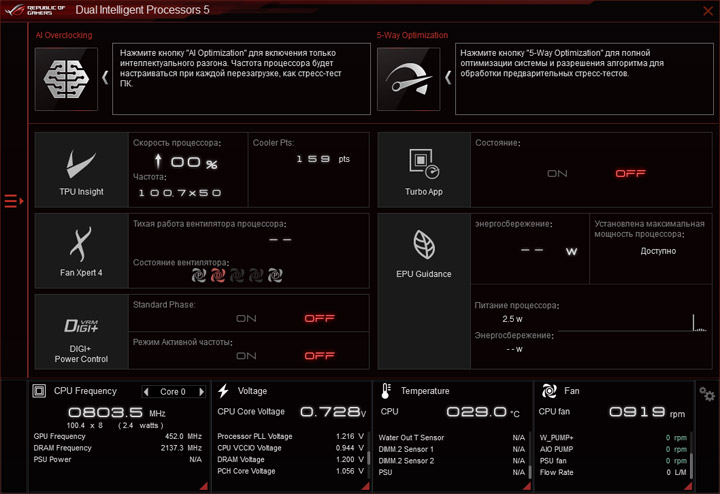
Task: Expand the left sidebar menu
Action: (14, 201)
